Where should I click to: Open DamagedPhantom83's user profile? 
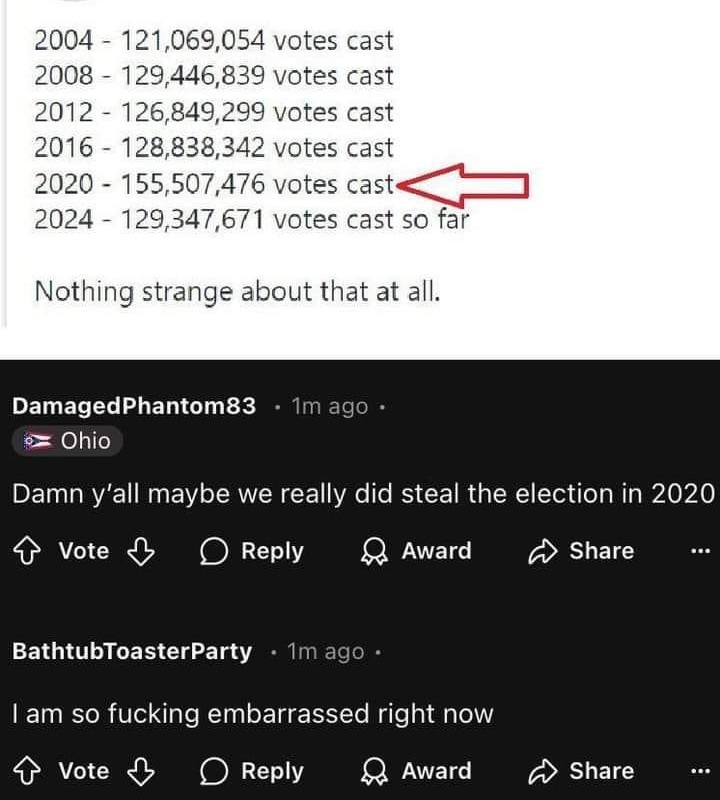click(133, 407)
